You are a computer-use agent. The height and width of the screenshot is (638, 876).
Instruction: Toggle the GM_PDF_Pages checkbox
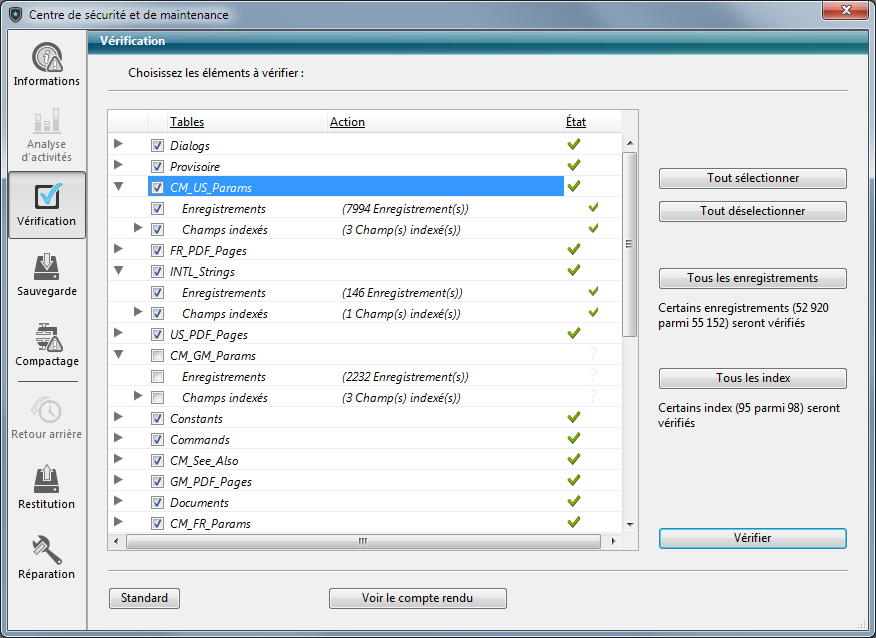[158, 482]
